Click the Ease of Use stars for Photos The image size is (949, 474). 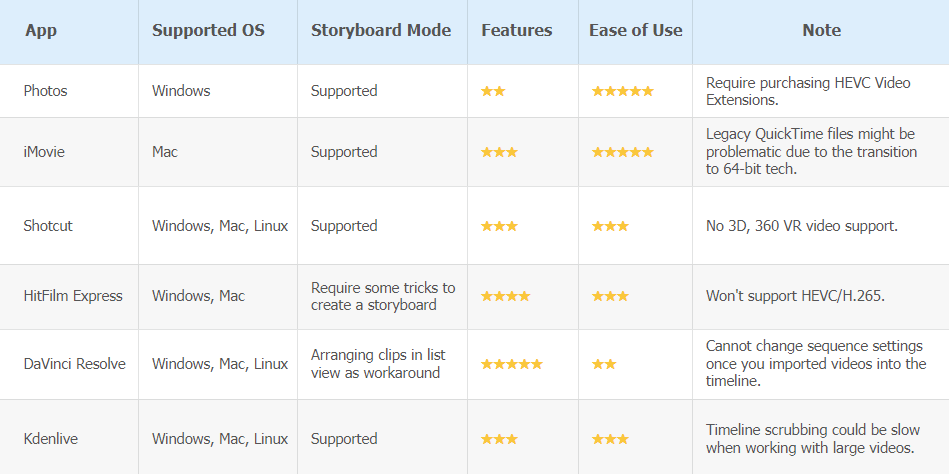[x=622, y=91]
